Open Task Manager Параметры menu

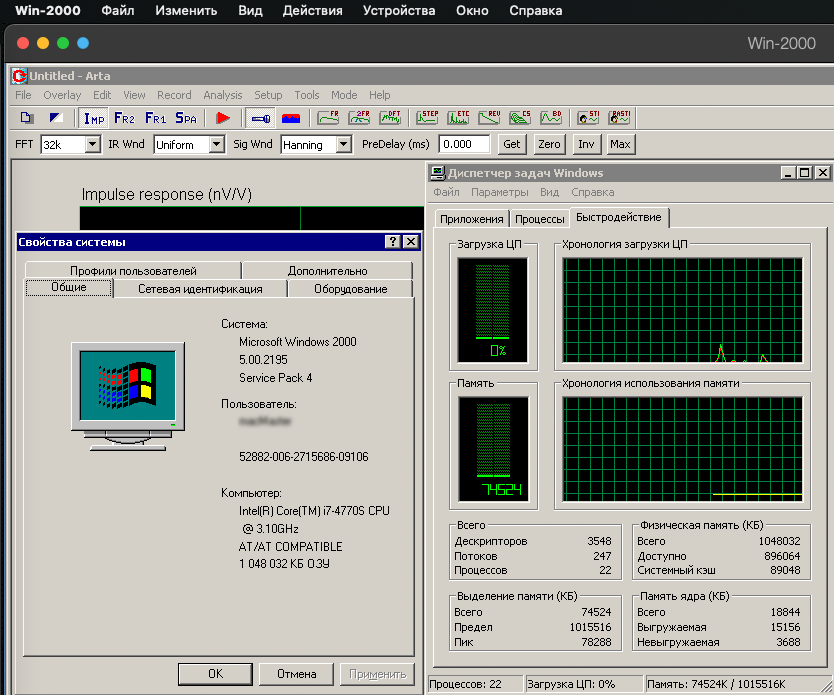[x=499, y=192]
